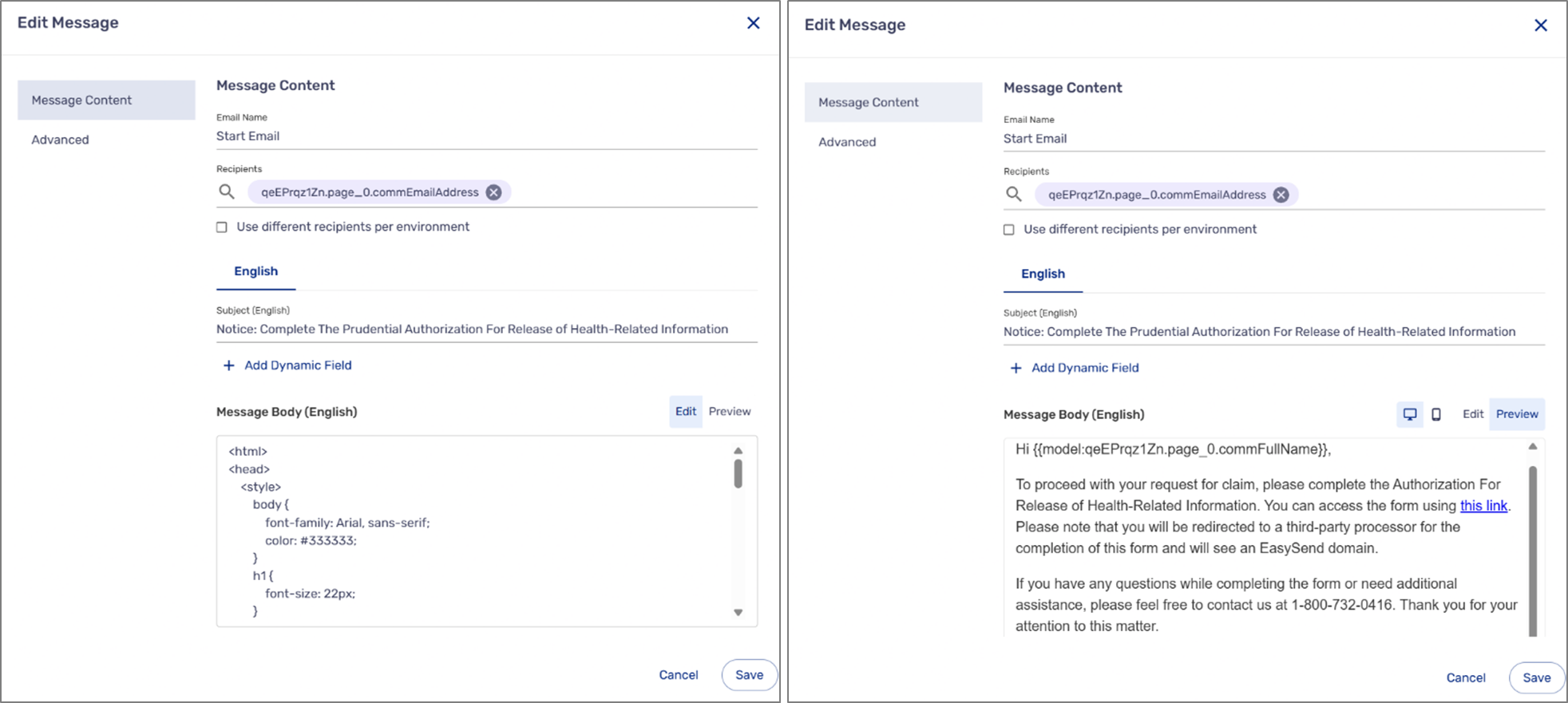This screenshot has width=1568, height=703.
Task: Open 'this link' in preview body
Action: 1483,506
